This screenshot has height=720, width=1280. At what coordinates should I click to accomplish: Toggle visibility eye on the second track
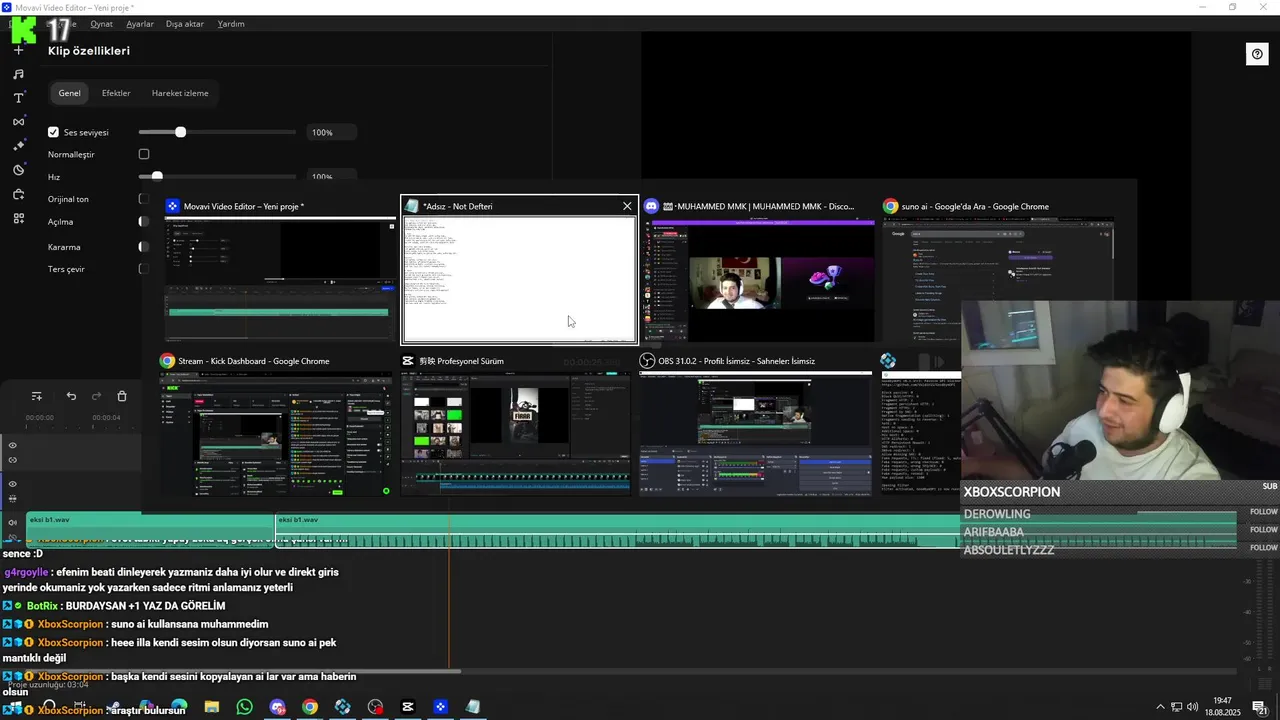[12, 484]
